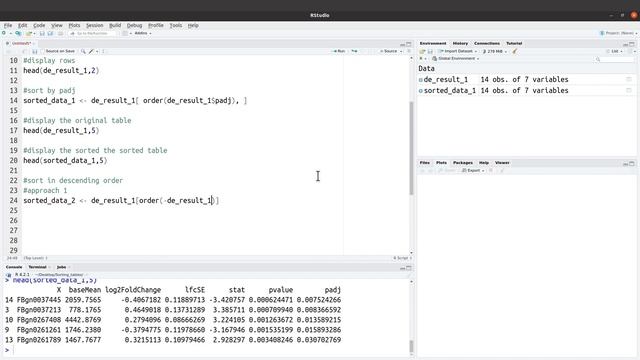This screenshot has height=360, width=640.
Task: Switch to the Connections tab
Action: coord(487,43)
